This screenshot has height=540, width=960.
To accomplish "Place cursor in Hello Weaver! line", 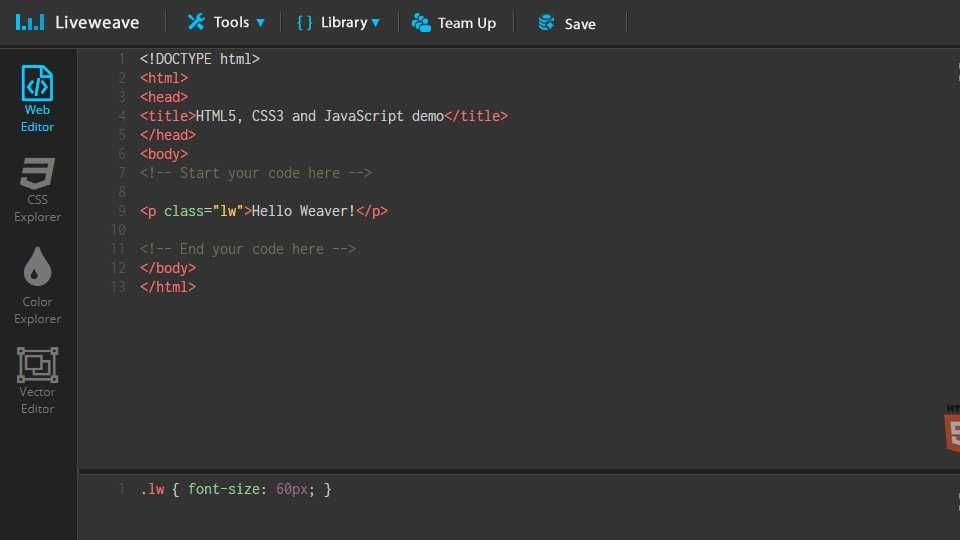I will point(303,211).
